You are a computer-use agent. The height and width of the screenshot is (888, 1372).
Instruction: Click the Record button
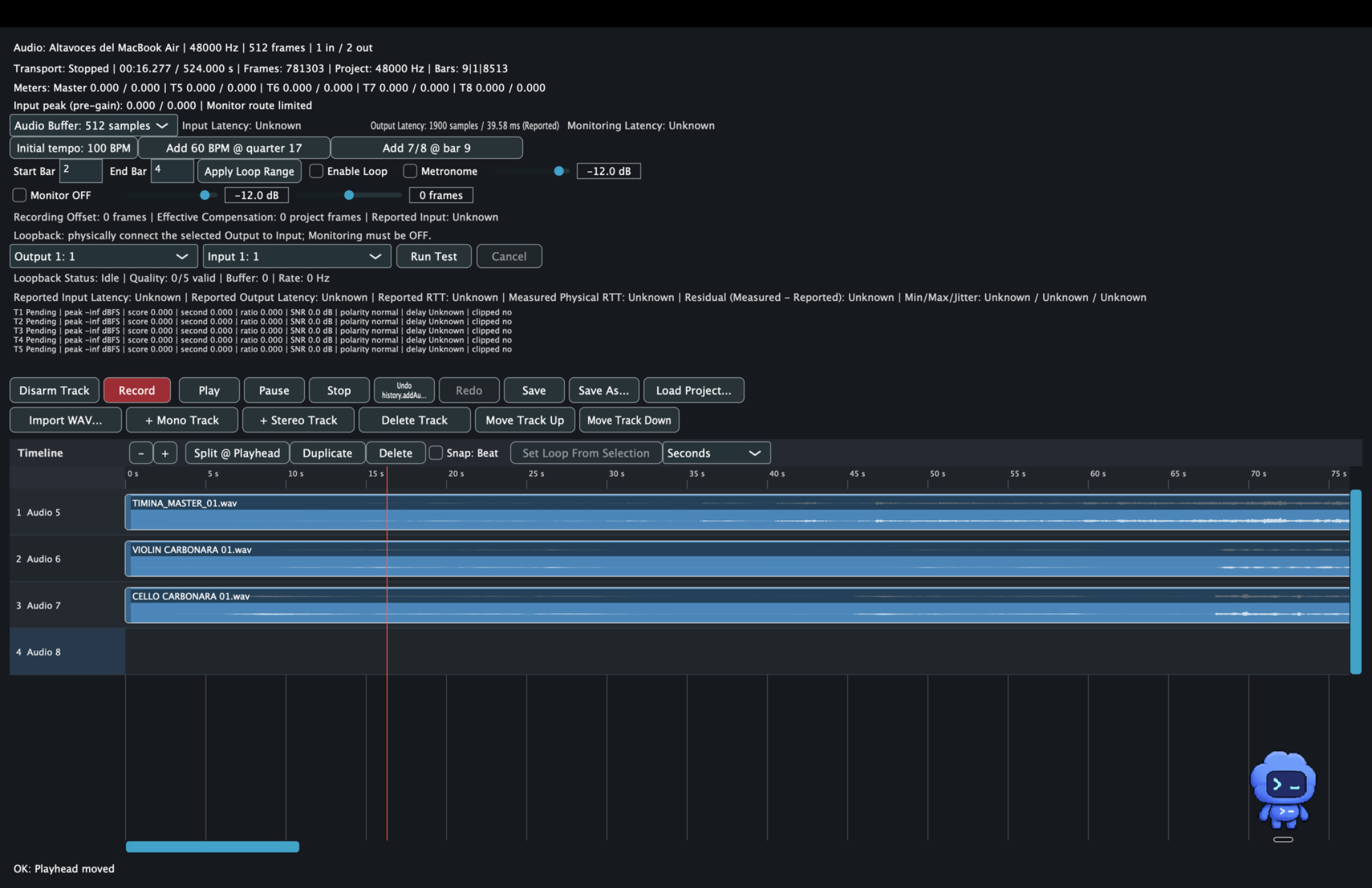coord(137,390)
